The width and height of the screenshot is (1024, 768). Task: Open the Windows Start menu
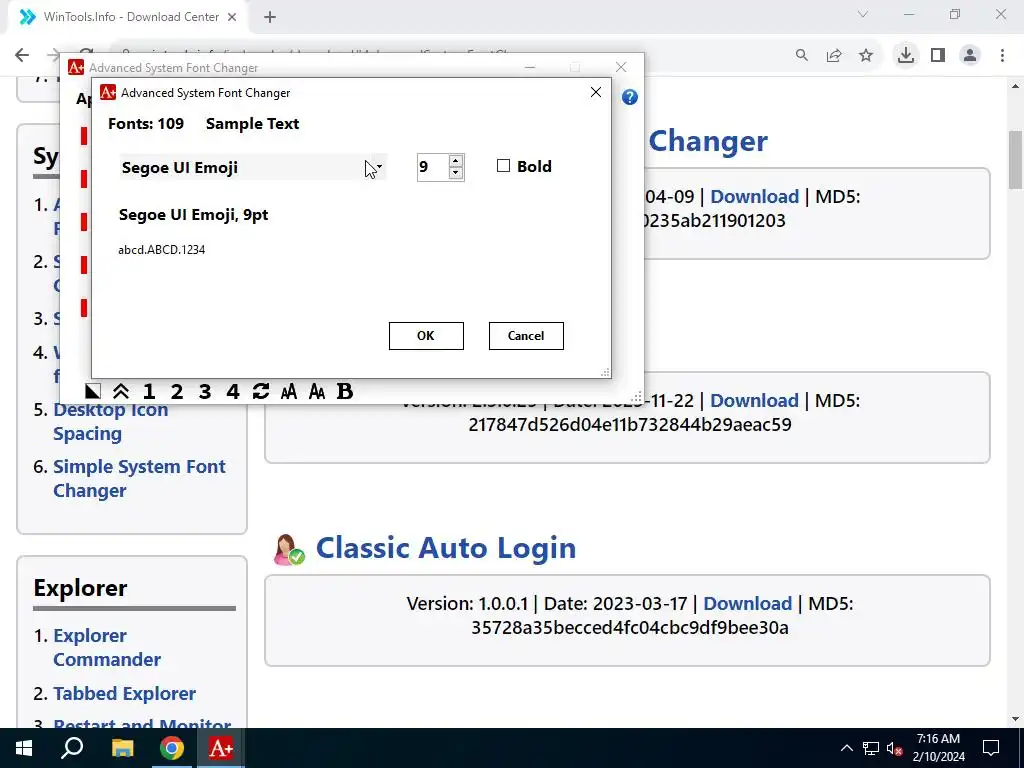coord(24,748)
